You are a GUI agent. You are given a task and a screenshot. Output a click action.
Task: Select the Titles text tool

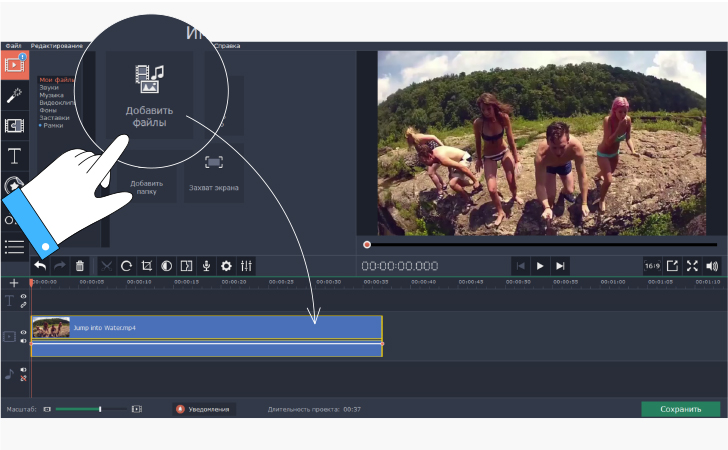click(x=15, y=156)
